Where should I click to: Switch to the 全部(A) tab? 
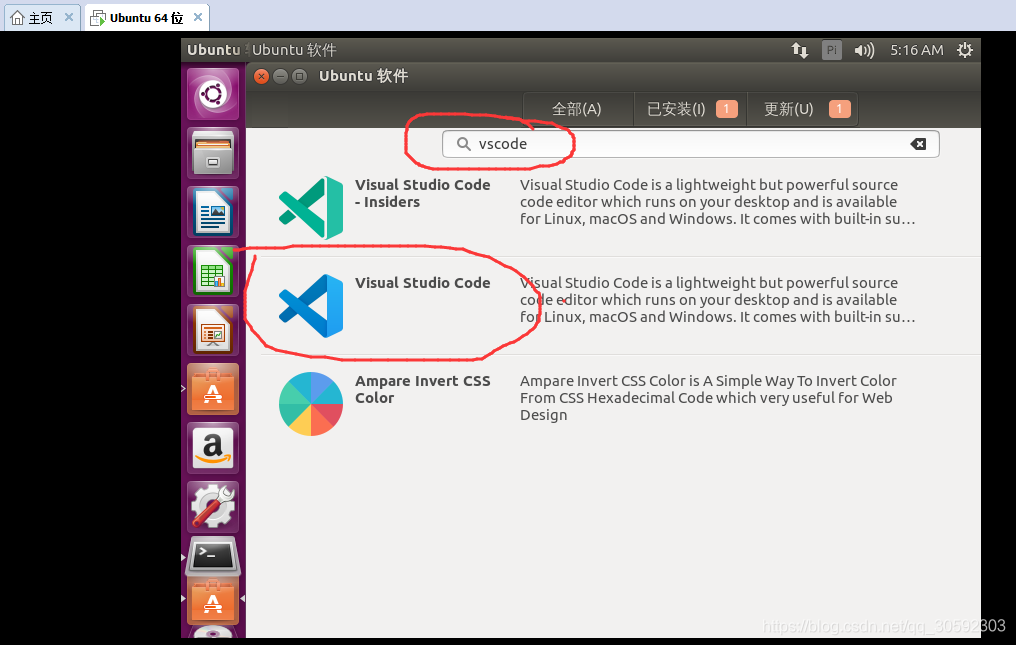pyautogui.click(x=577, y=109)
